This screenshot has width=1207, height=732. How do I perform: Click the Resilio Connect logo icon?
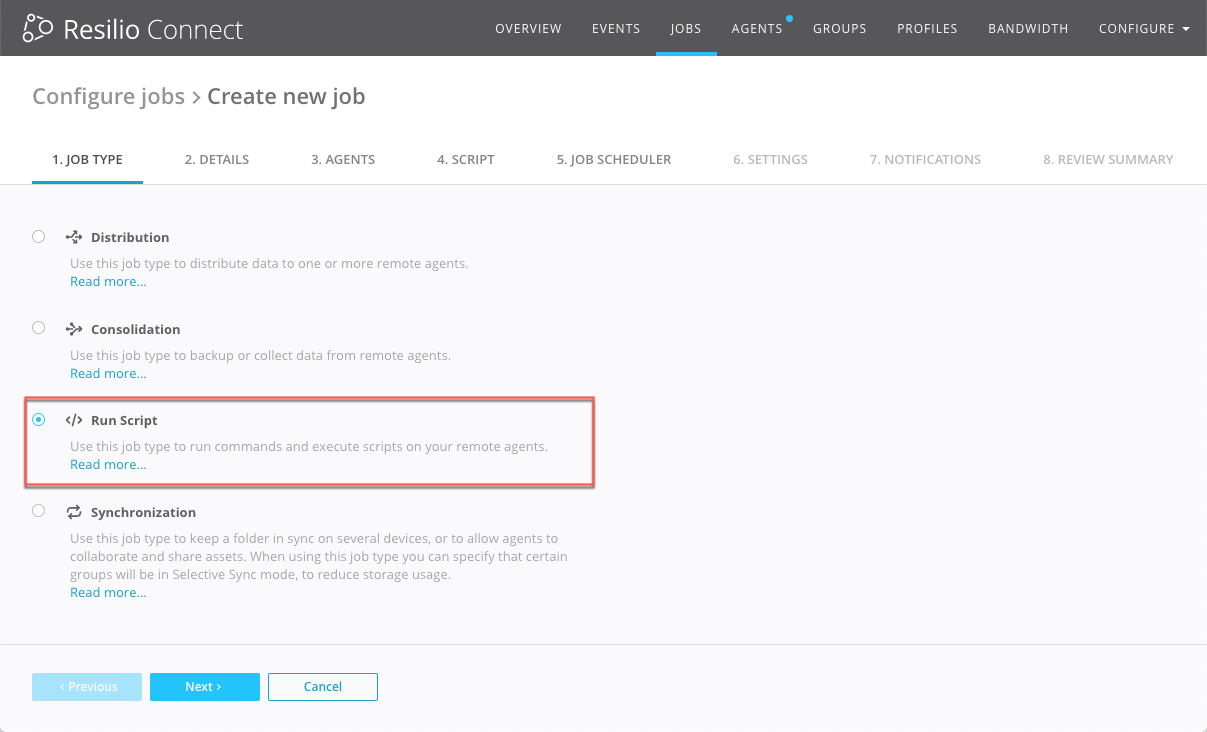point(37,29)
